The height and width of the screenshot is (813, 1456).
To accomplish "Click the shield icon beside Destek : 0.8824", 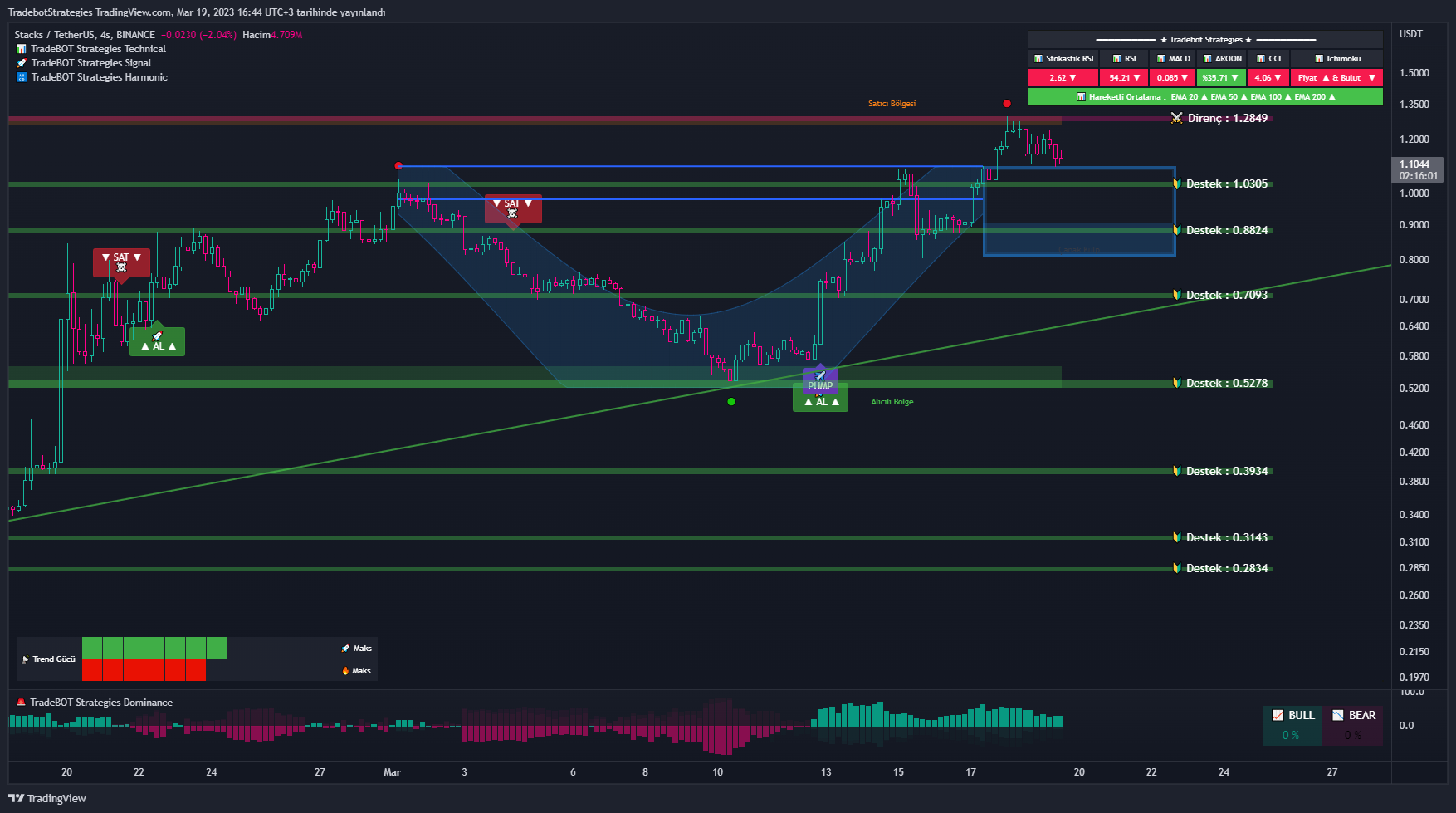I will [1177, 230].
